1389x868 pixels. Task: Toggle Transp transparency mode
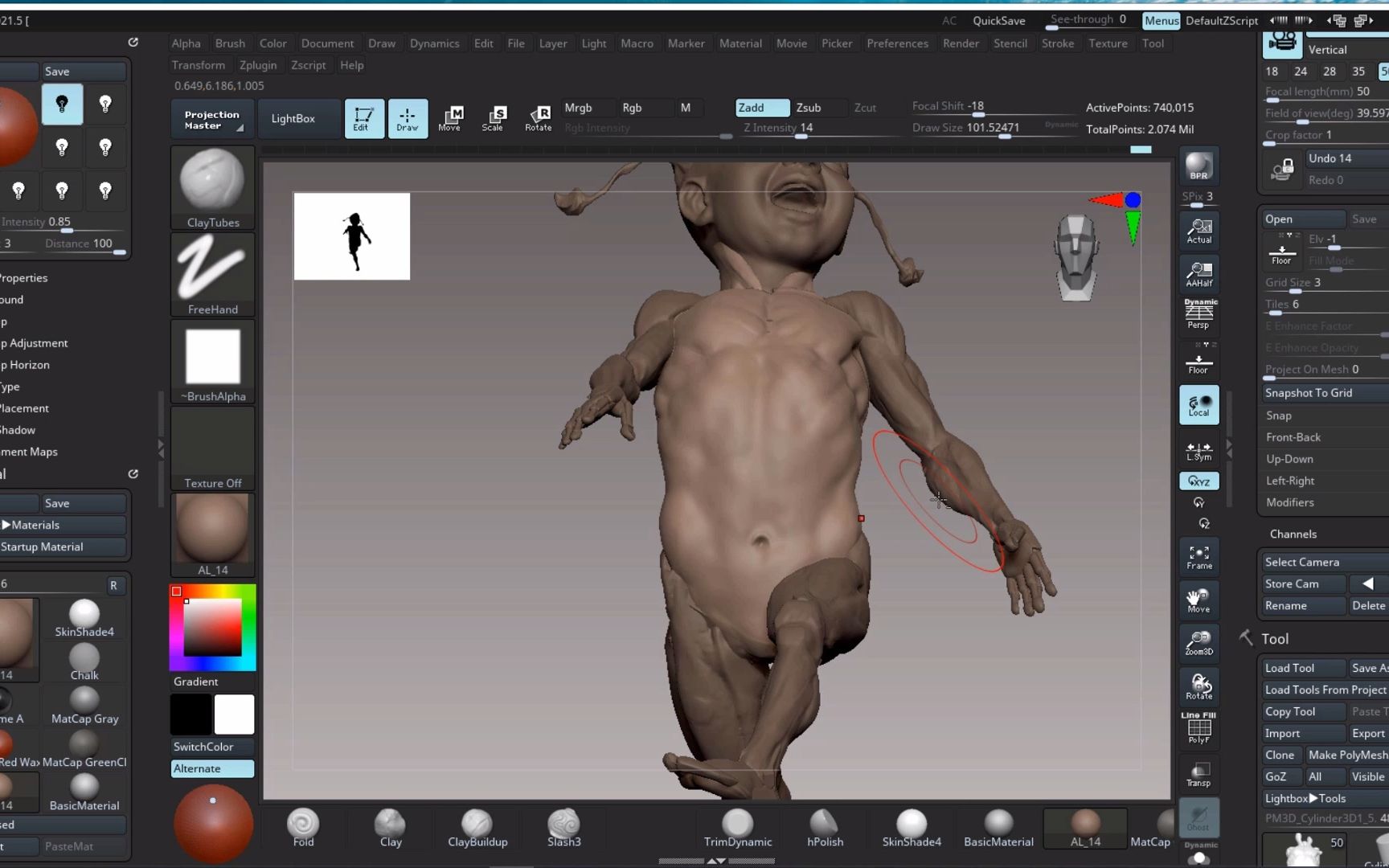[1198, 774]
